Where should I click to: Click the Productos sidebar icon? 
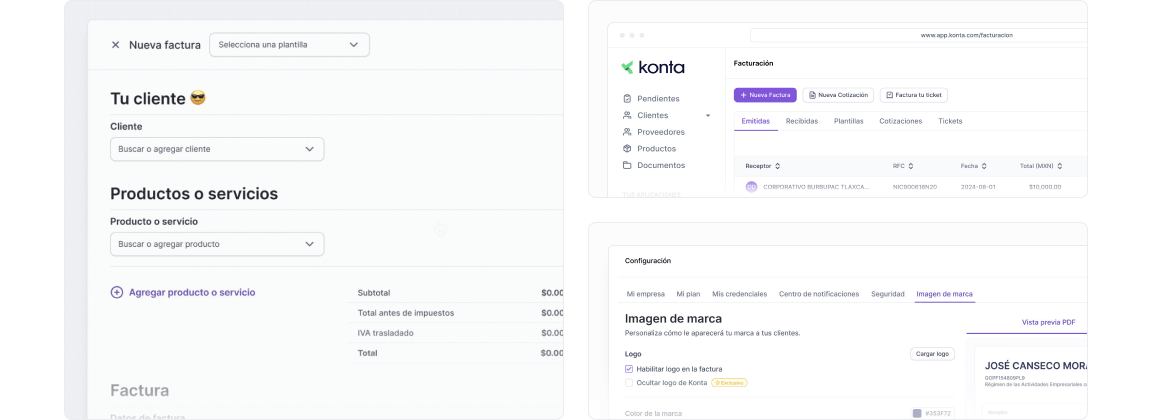click(x=627, y=148)
